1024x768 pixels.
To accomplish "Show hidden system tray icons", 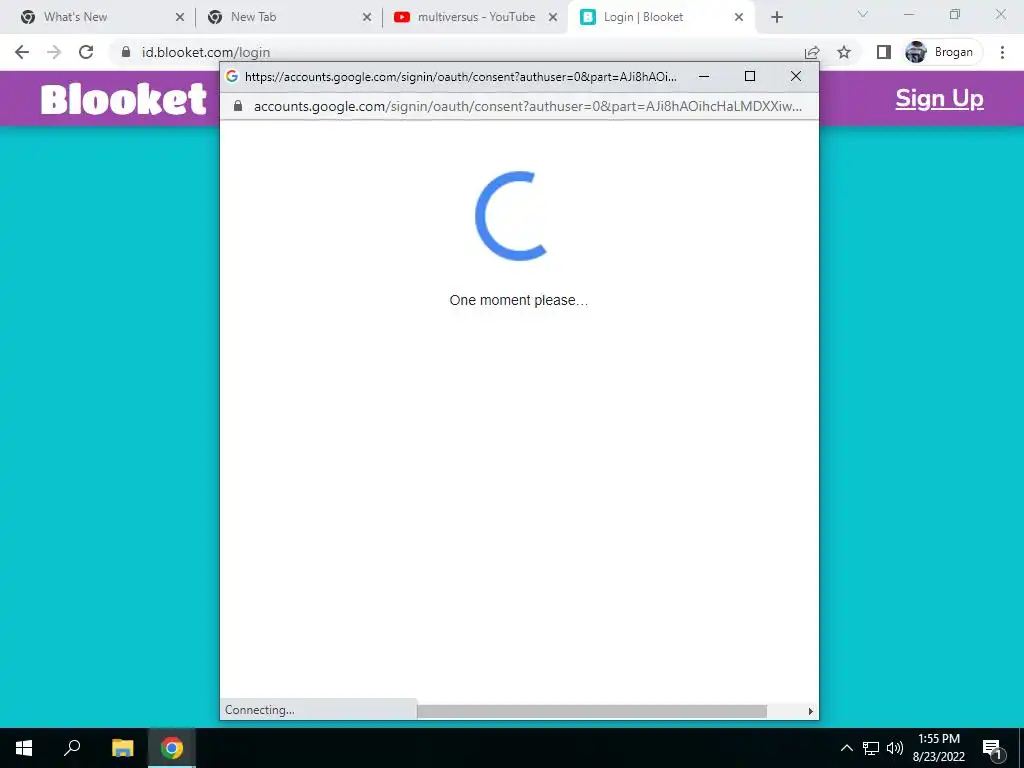I will point(846,748).
